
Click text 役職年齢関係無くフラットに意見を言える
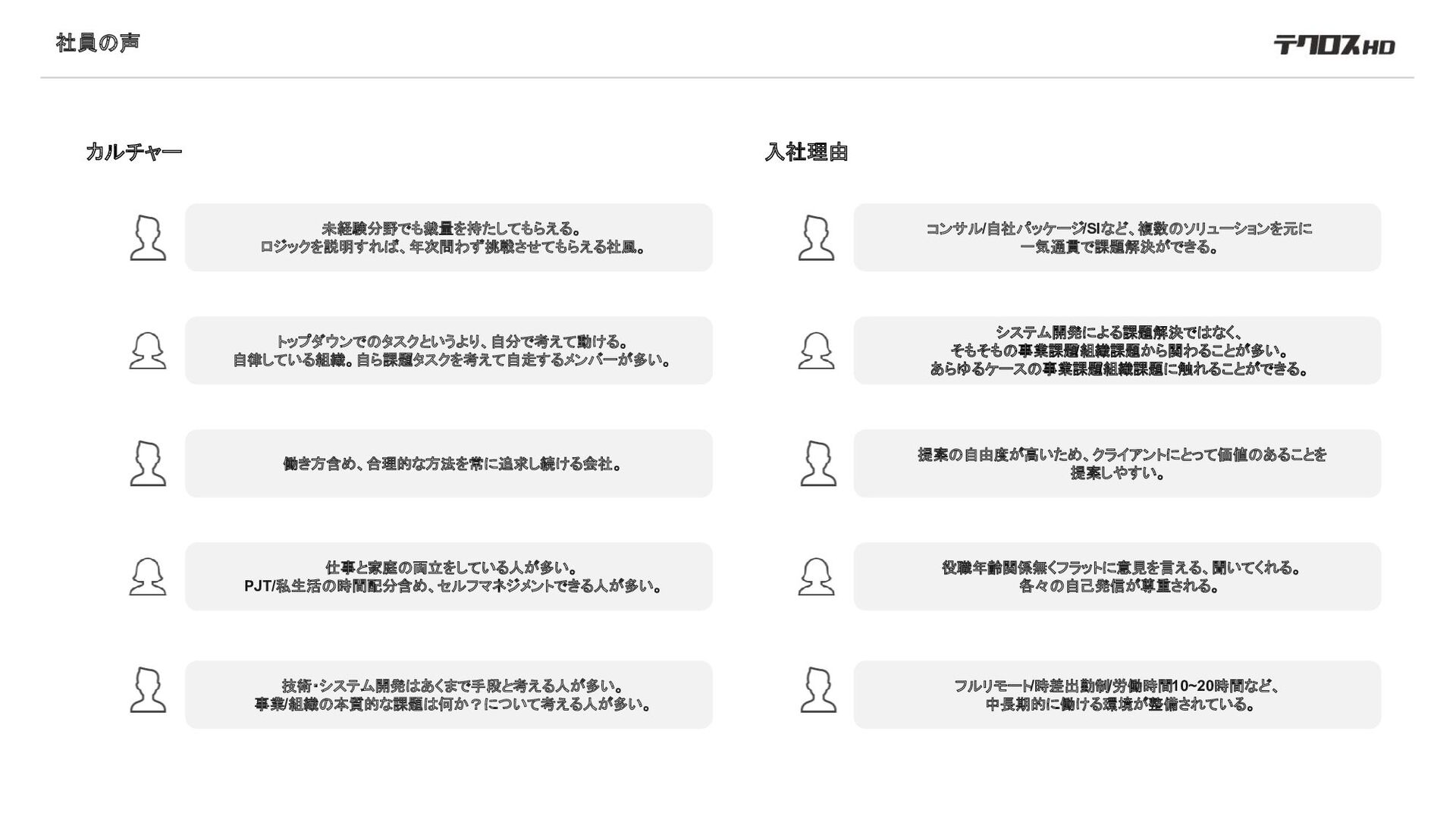click(1073, 567)
